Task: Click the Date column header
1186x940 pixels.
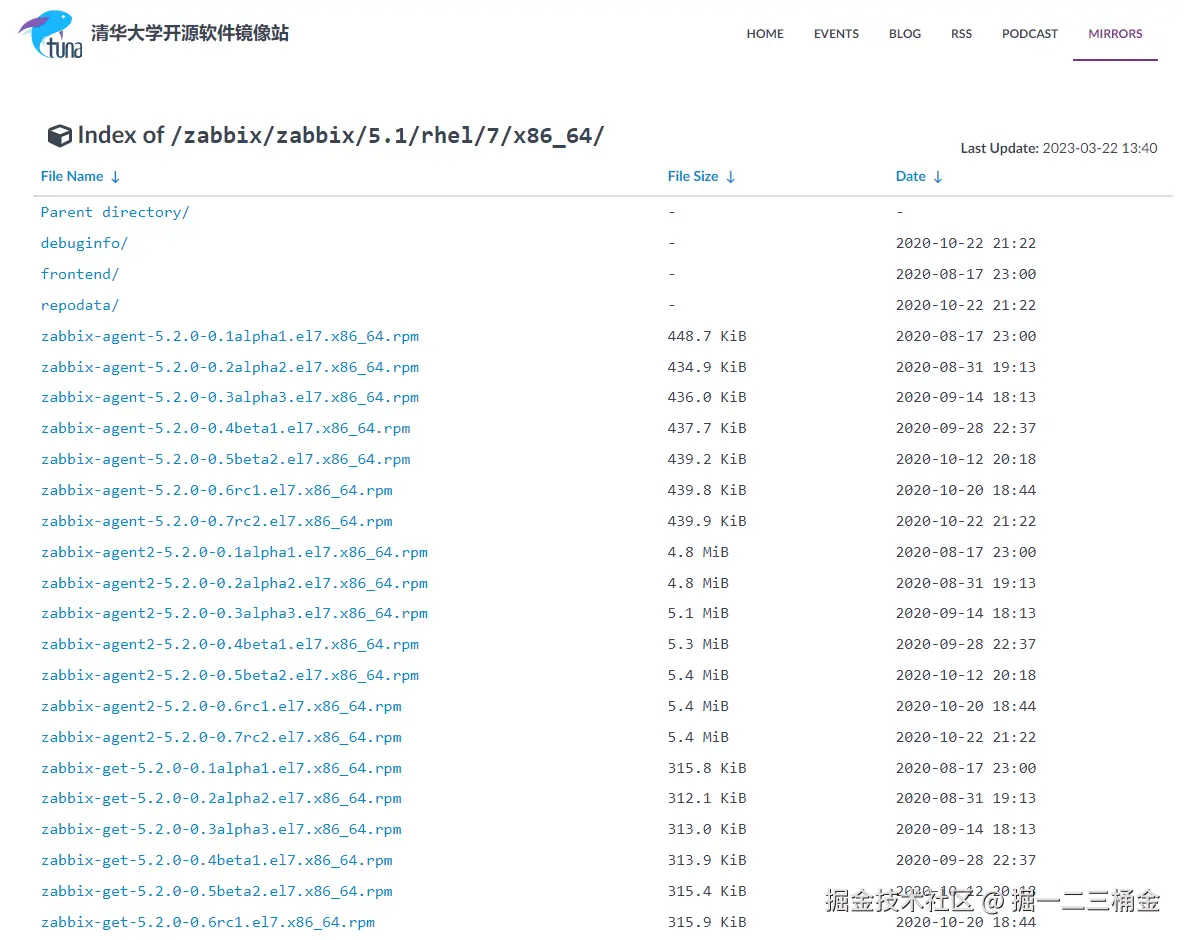Action: tap(909, 176)
